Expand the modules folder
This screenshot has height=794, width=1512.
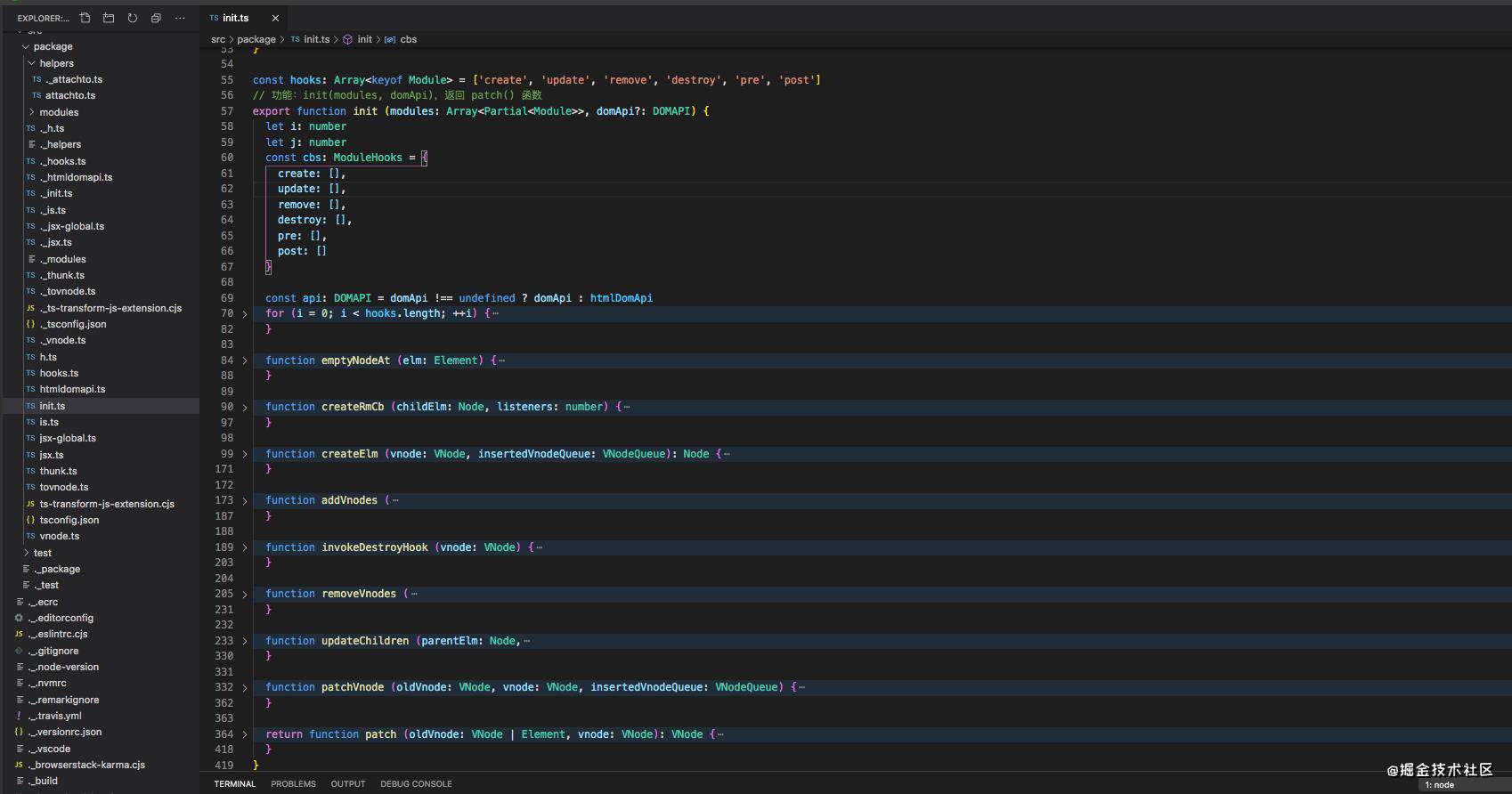click(x=32, y=112)
